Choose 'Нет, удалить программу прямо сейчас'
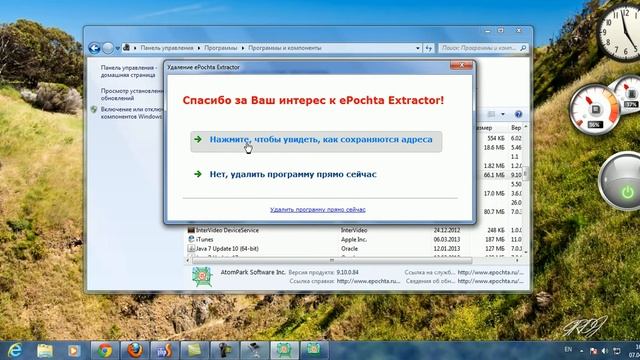 [x=293, y=174]
